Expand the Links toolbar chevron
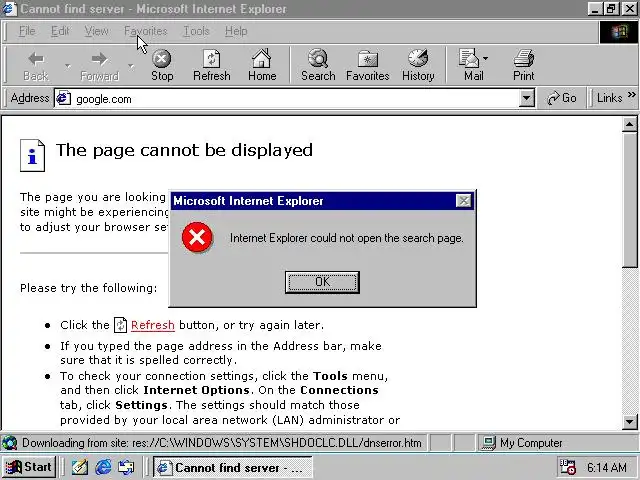Viewport: 640px width, 480px height. pyautogui.click(x=632, y=95)
